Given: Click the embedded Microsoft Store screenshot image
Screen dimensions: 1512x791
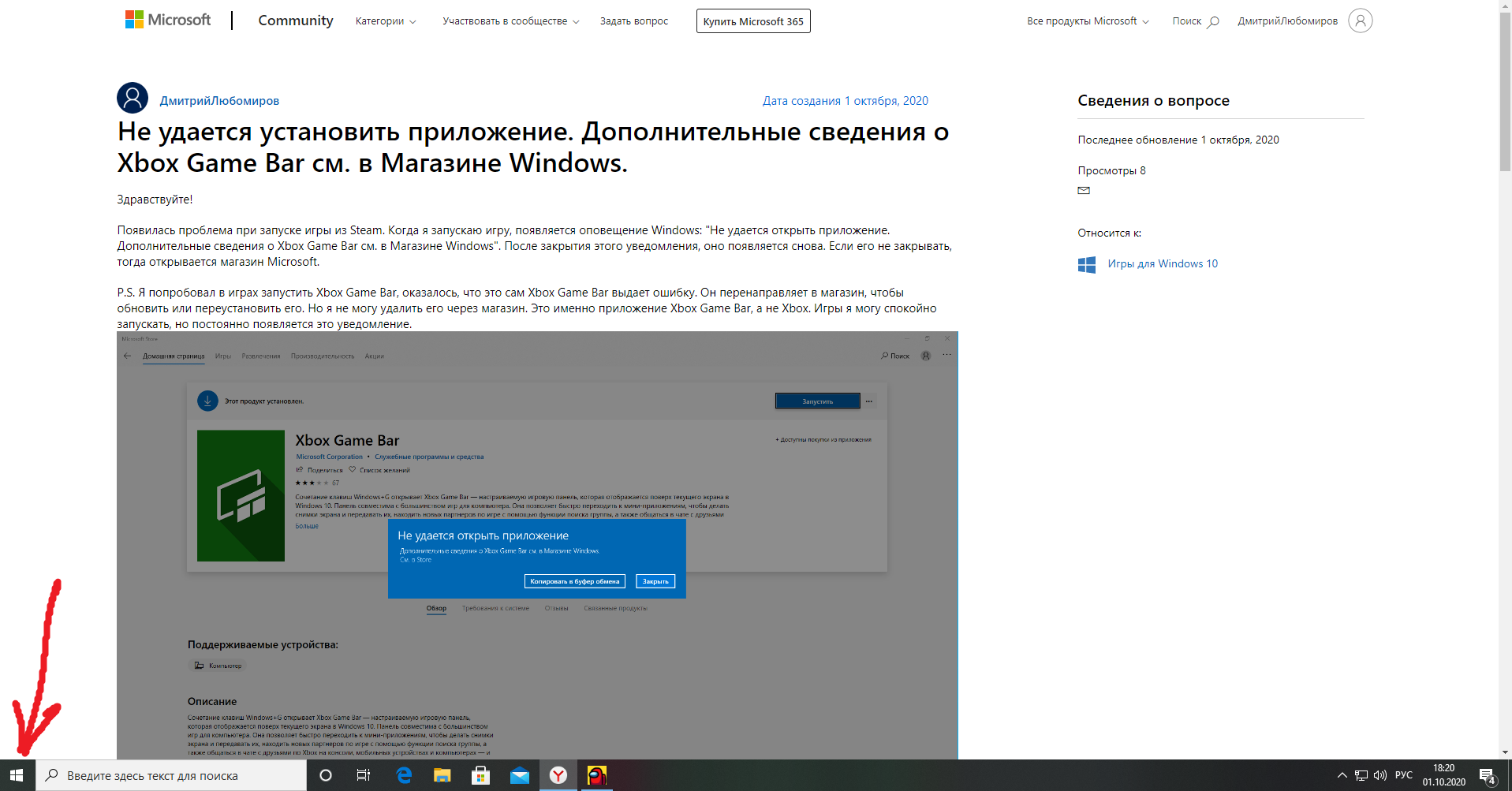Looking at the screenshot, I should [537, 545].
